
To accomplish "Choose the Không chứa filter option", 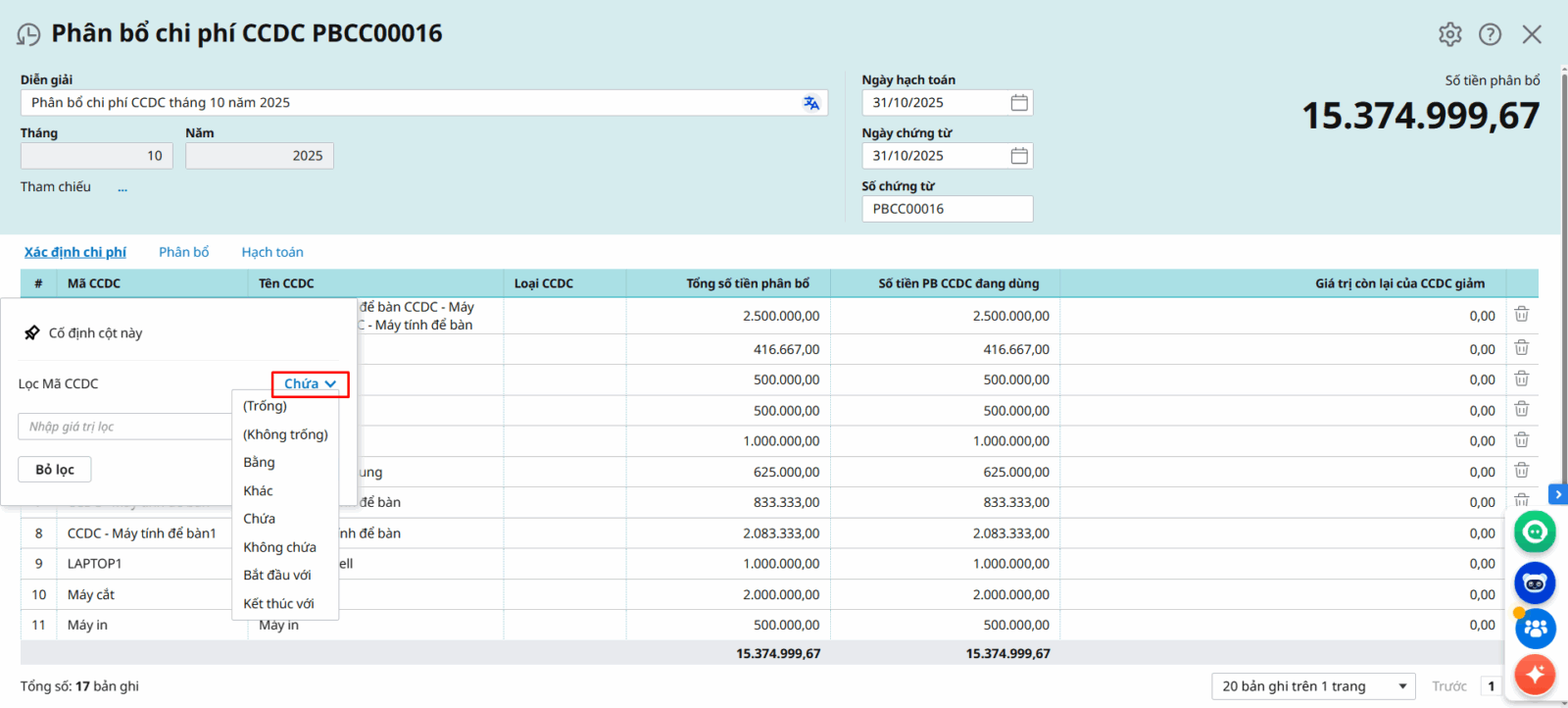I will (279, 547).
